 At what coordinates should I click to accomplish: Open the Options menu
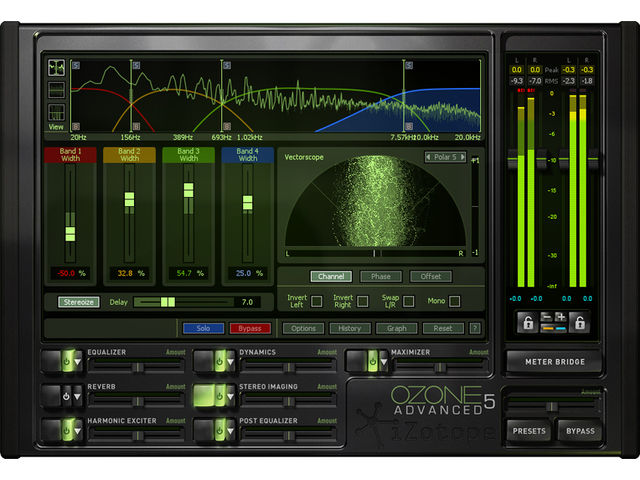[304, 328]
